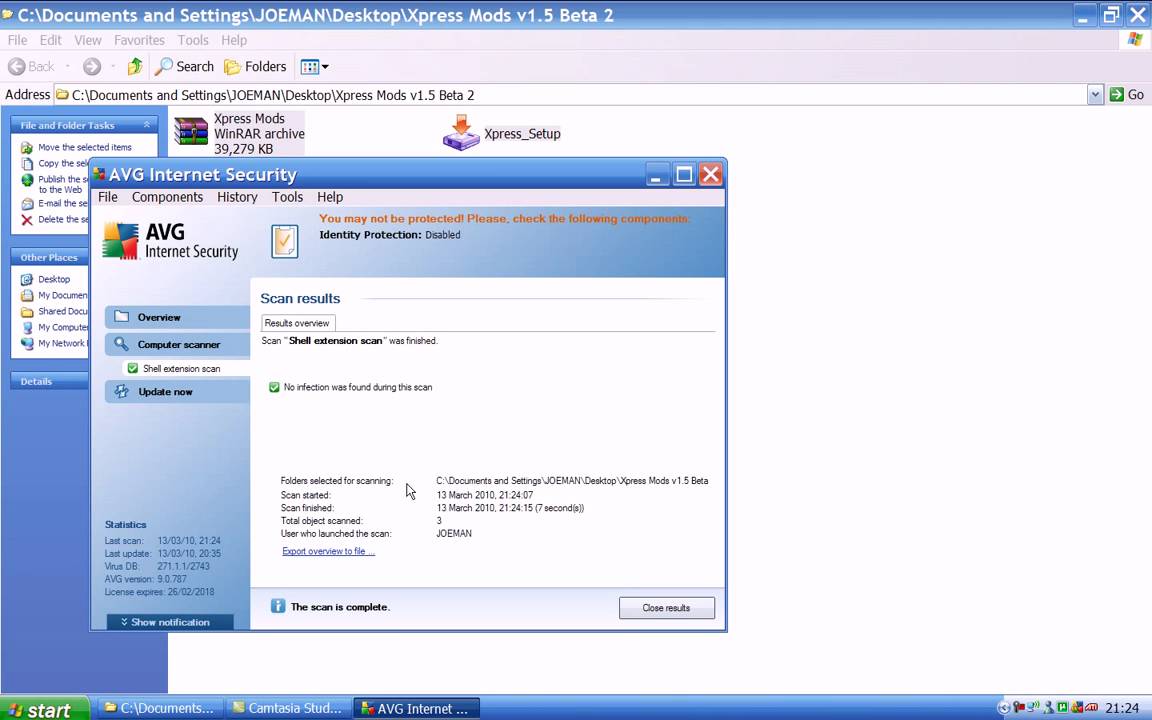Open My Documents under Other Places
This screenshot has height=720, width=1152.
pyautogui.click(x=62, y=295)
